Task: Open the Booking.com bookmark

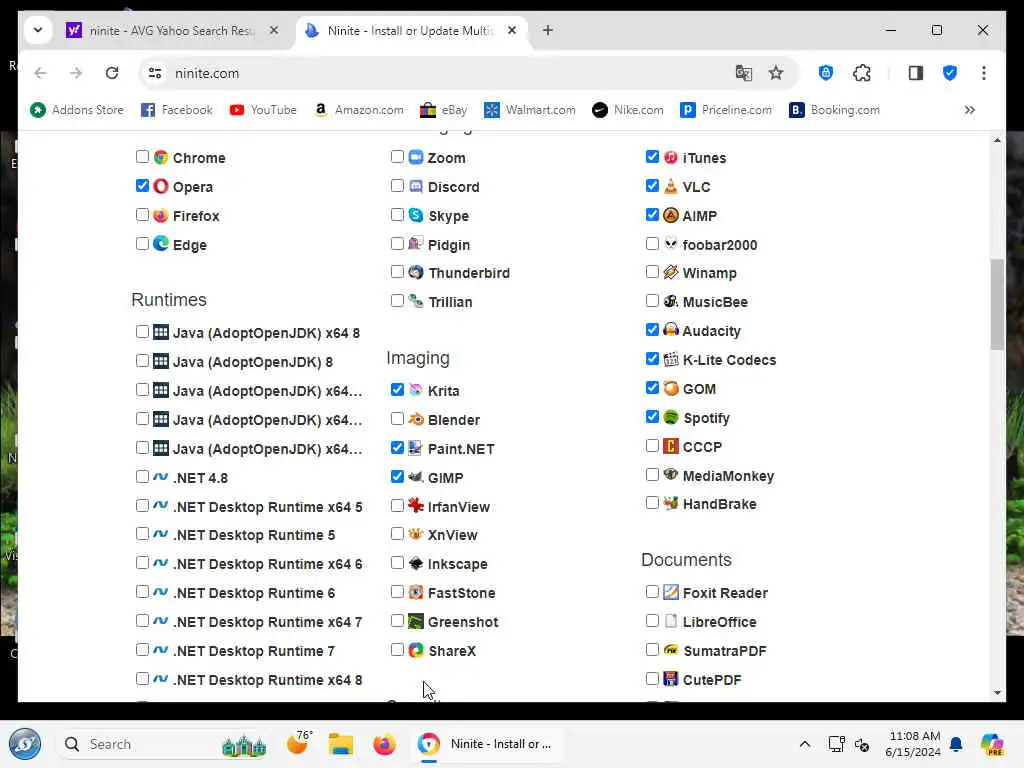Action: coord(835,110)
